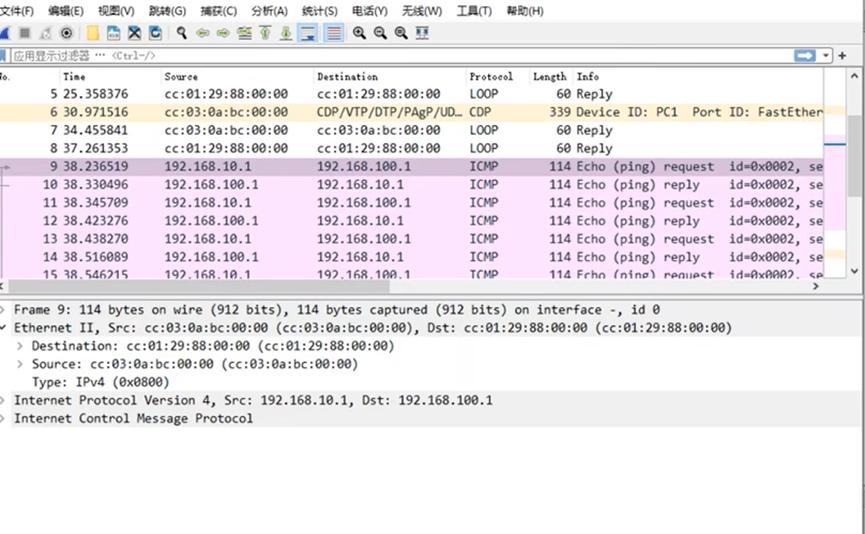
Task: Reset text zoom to normal size
Action: click(401, 33)
